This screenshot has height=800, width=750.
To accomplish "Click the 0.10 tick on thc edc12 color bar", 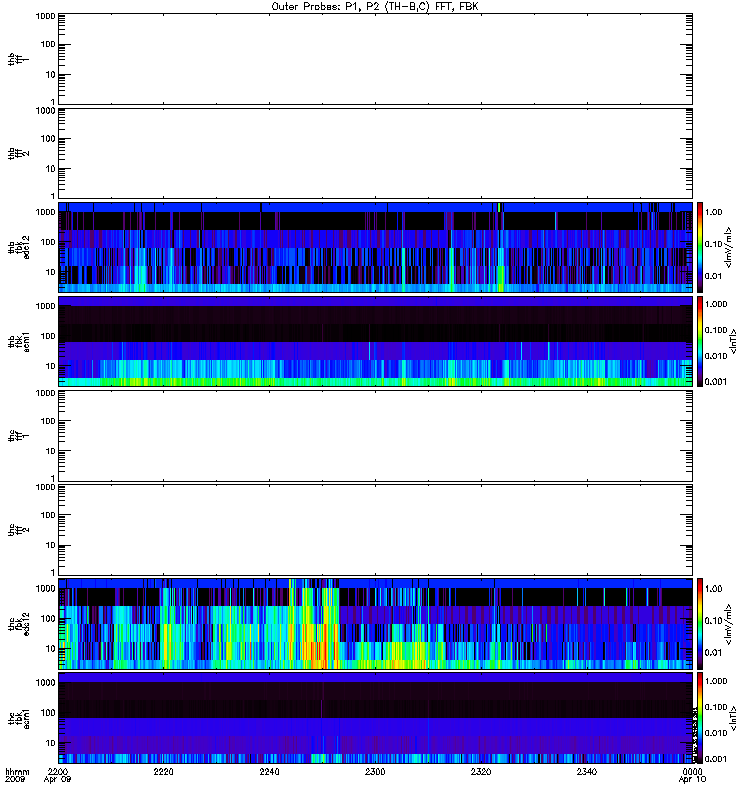I will coord(713,620).
